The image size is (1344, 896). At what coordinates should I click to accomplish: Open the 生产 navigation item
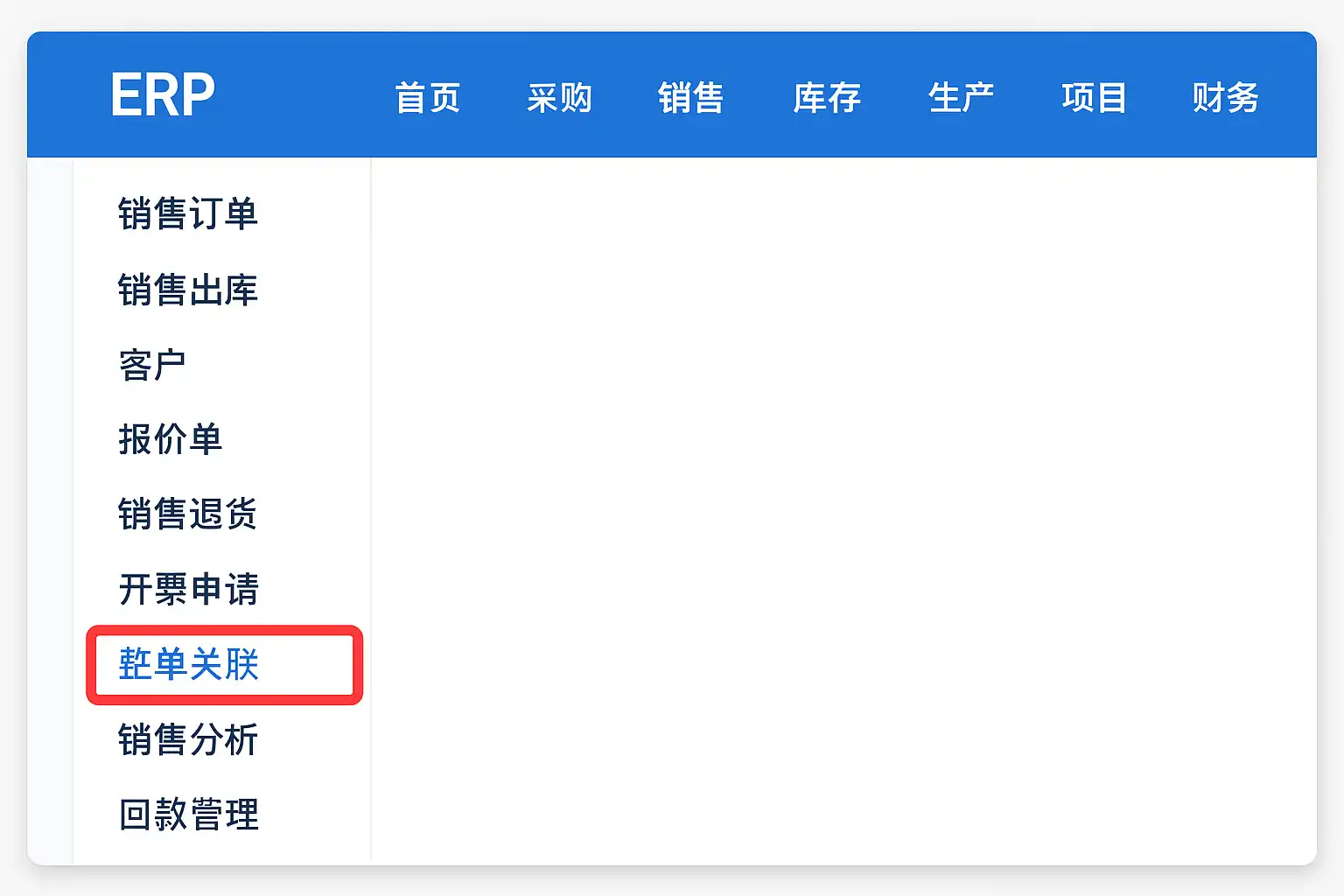[x=961, y=97]
